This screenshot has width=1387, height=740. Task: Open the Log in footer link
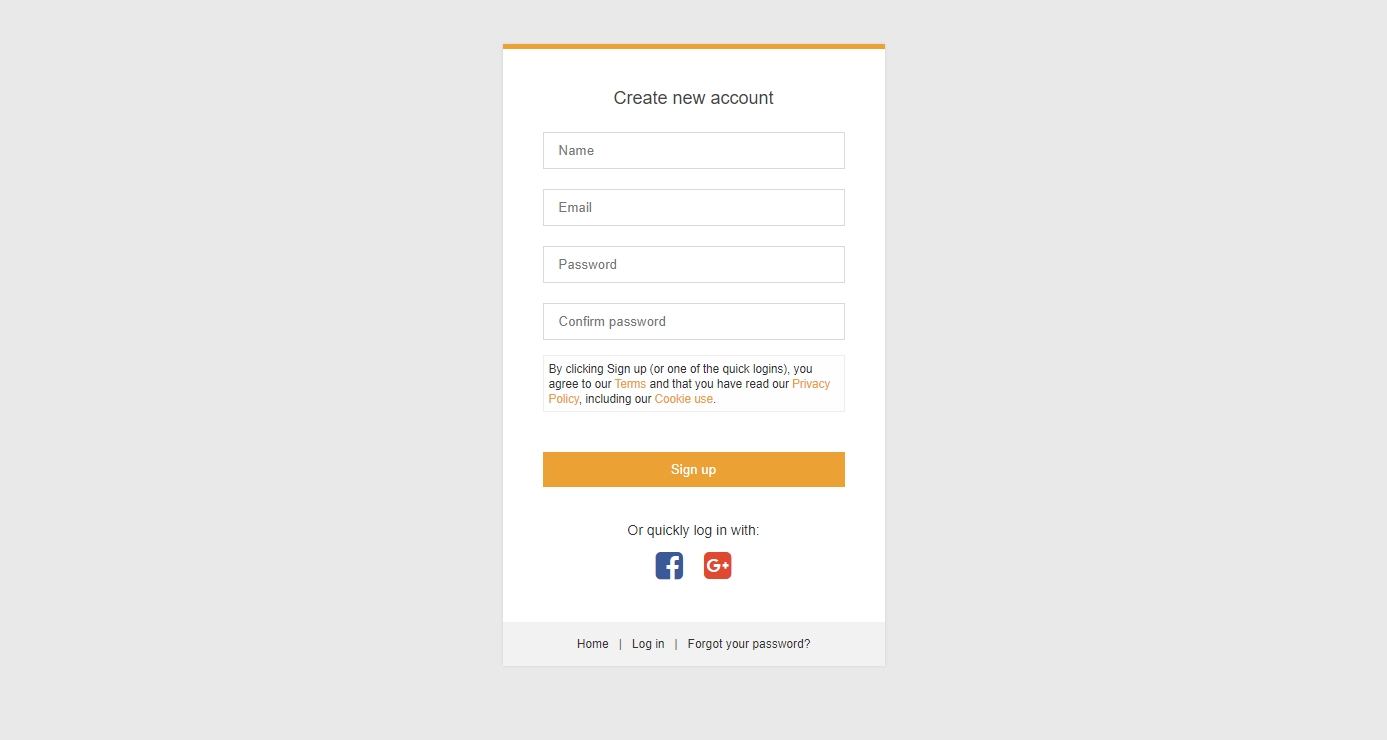(x=648, y=644)
